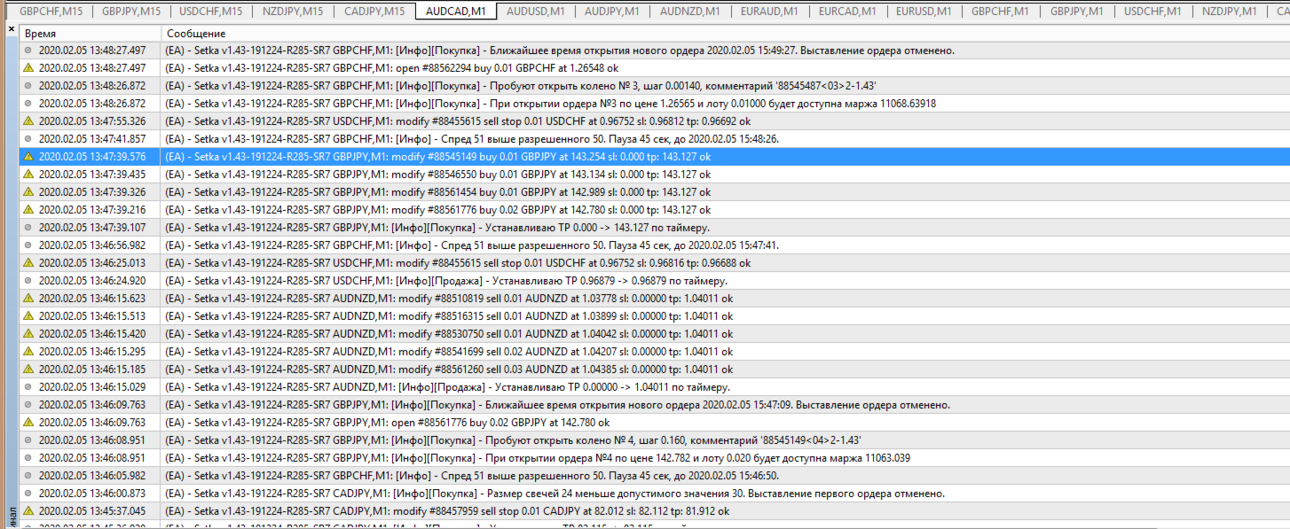Switch to the GBPJPY,M15 chart tab
The image size is (1290, 529).
coord(131,11)
